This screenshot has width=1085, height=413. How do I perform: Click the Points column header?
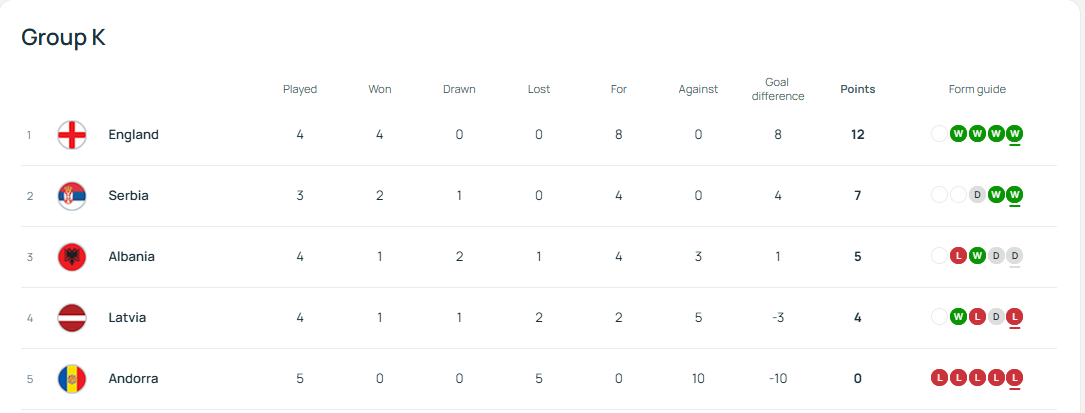(857, 89)
